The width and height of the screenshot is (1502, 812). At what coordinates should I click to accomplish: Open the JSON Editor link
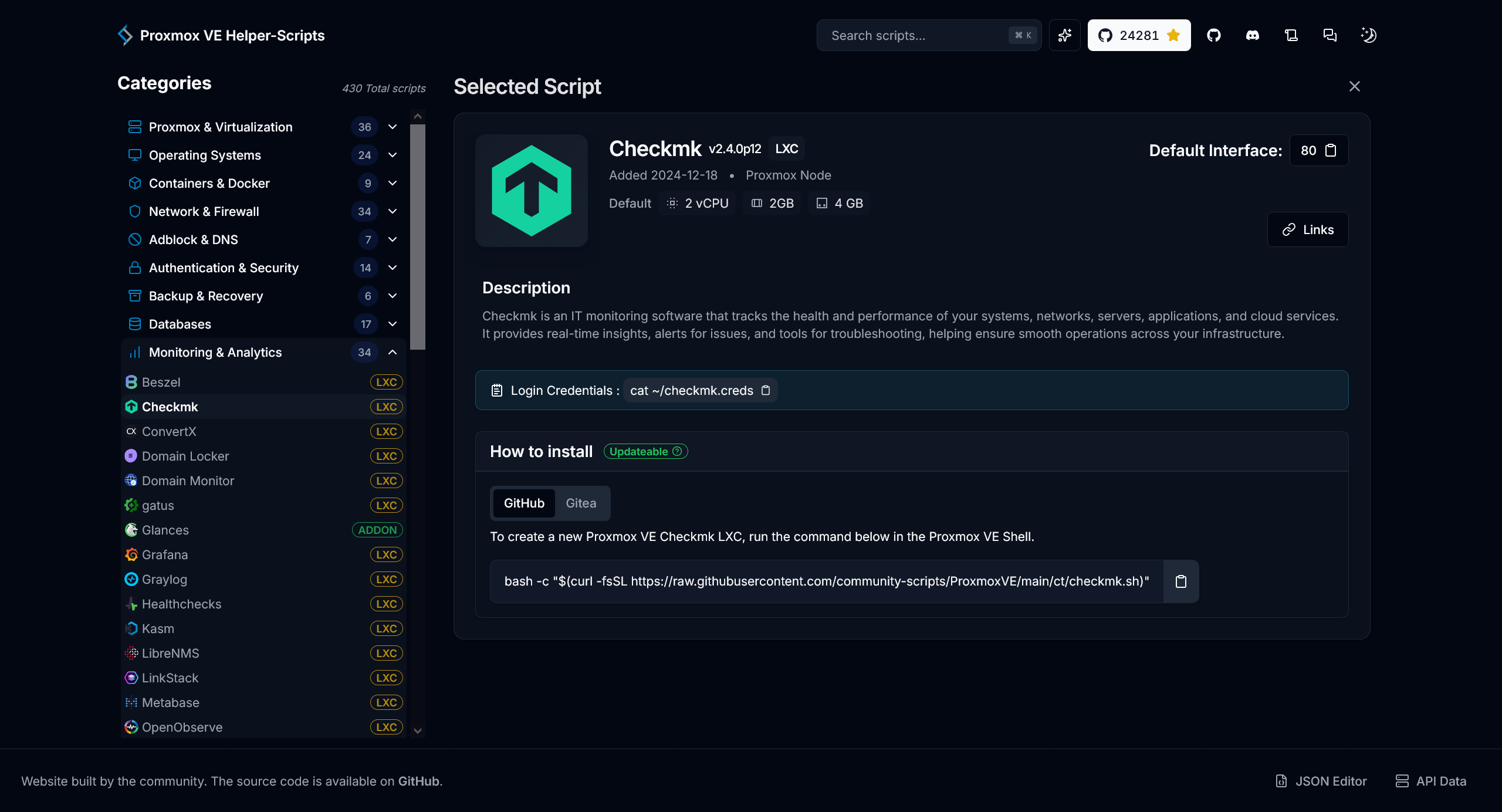click(x=1321, y=781)
